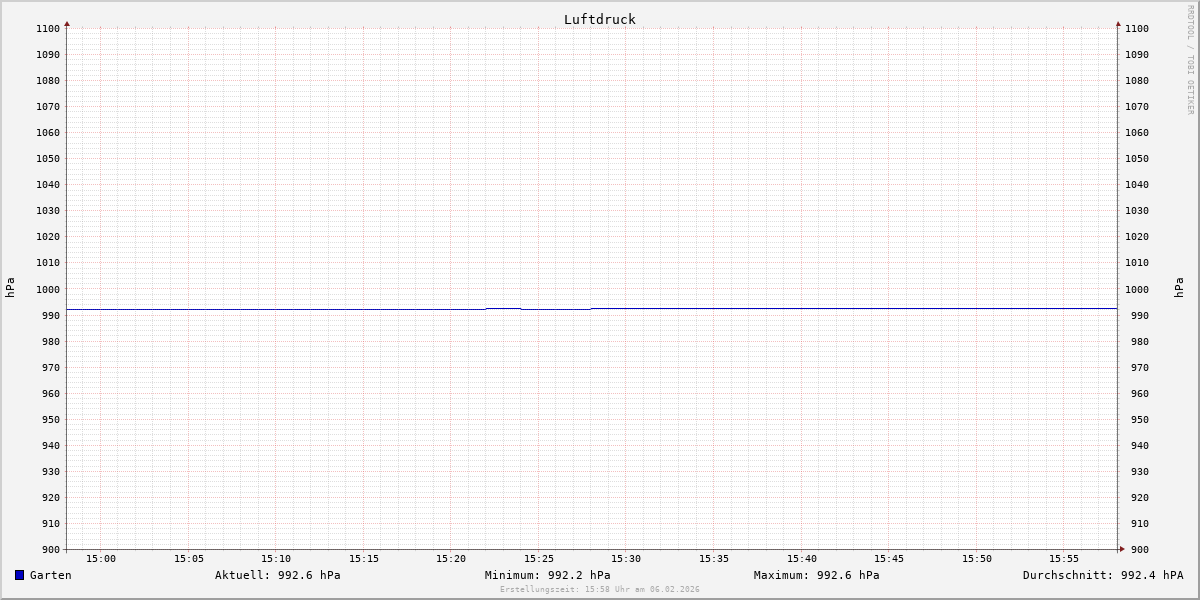Image resolution: width=1200 pixels, height=600 pixels.
Task: Click the arrow atop the left y-axis
Action: (67, 23)
